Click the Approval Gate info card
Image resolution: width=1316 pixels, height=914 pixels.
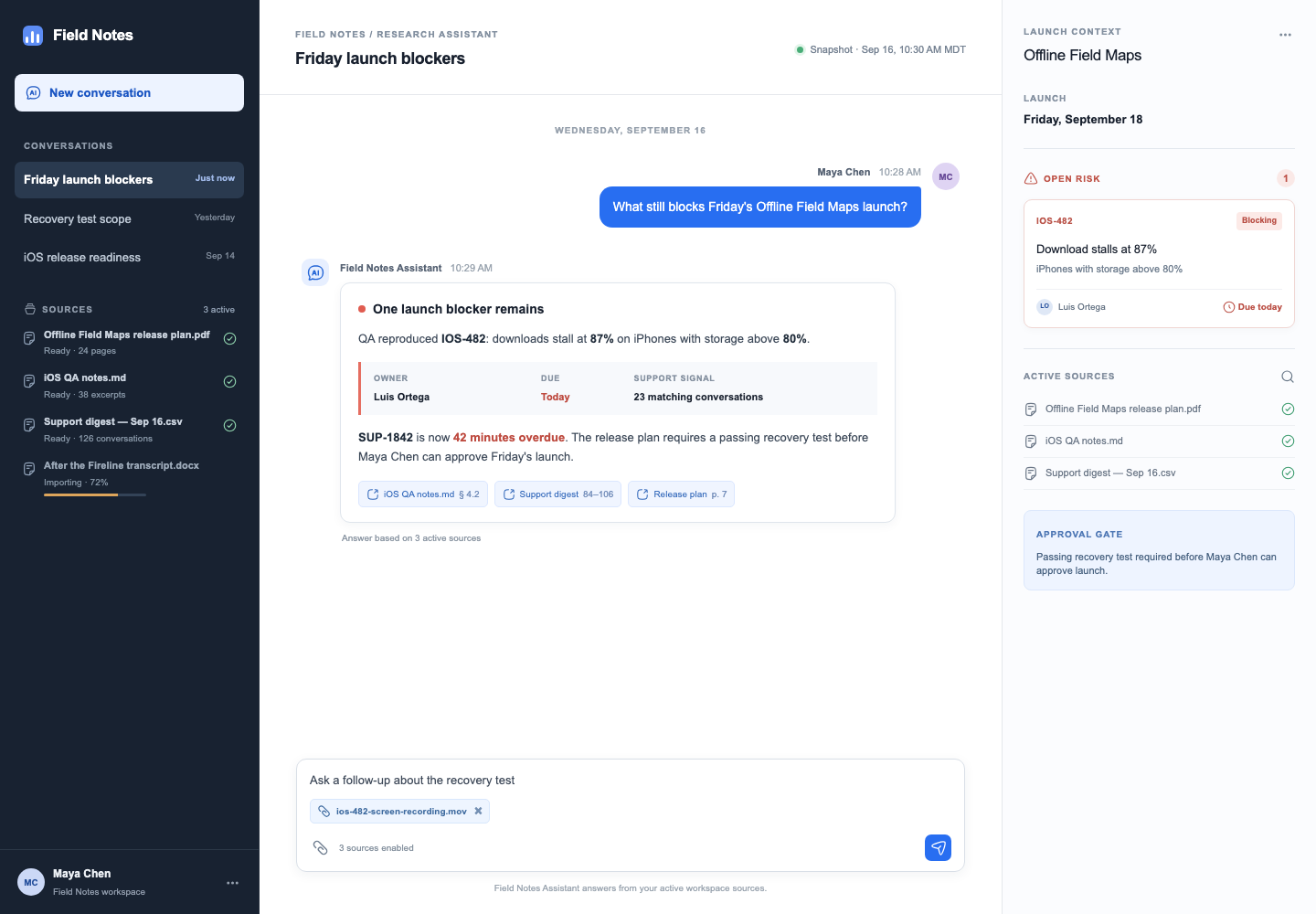pyautogui.click(x=1159, y=550)
